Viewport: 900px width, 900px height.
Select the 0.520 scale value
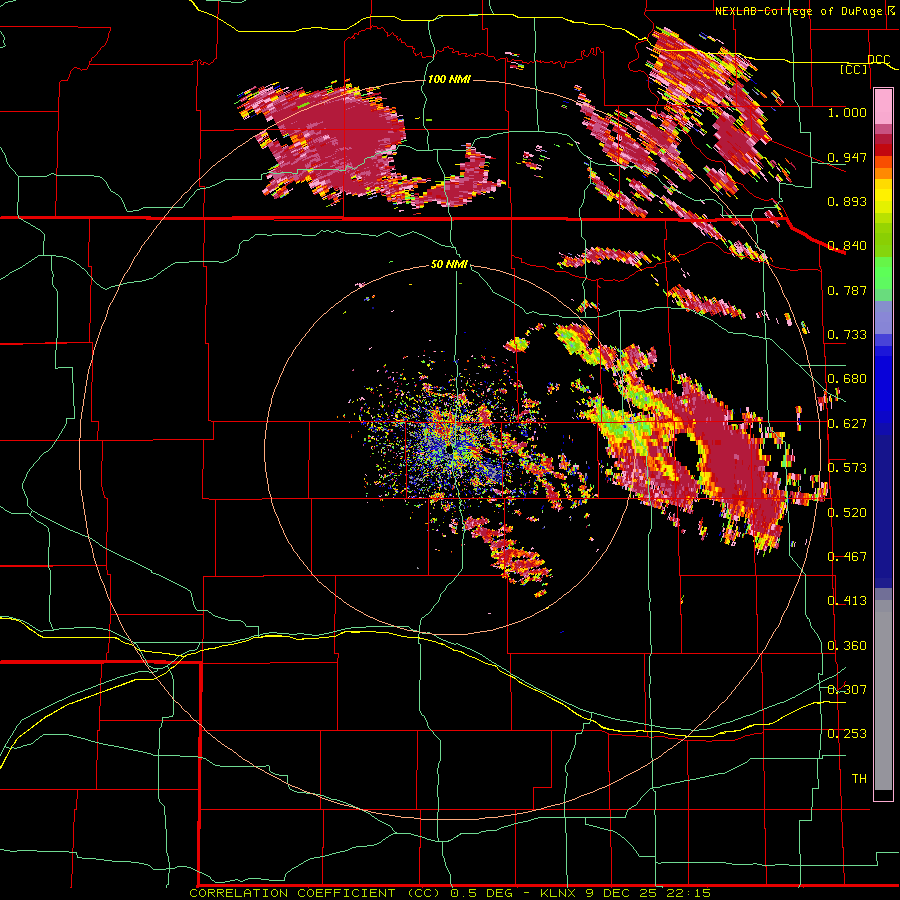pos(847,512)
